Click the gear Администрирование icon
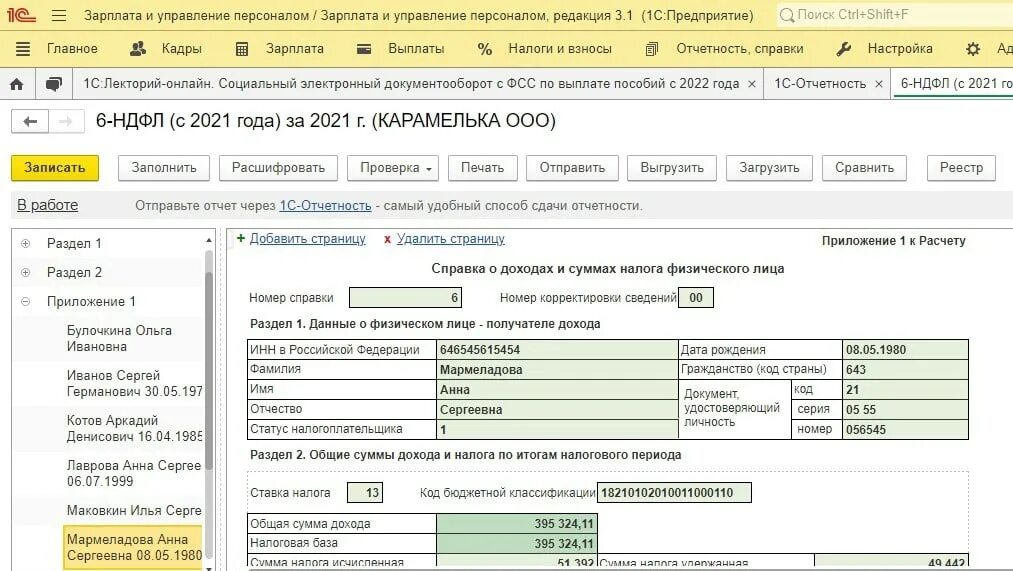 (973, 49)
